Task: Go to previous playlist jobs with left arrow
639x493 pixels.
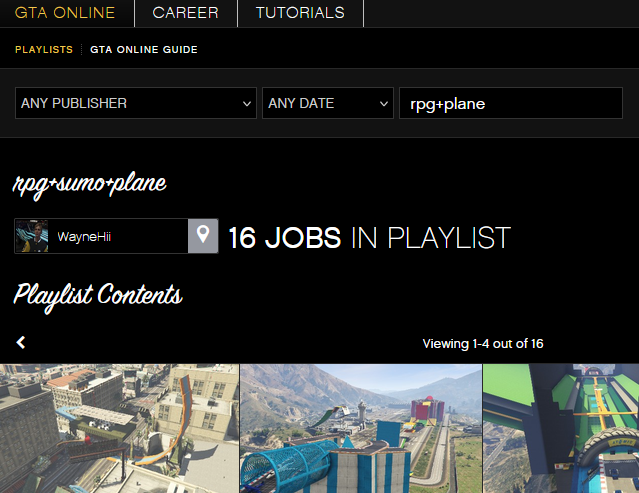Action: click(21, 343)
